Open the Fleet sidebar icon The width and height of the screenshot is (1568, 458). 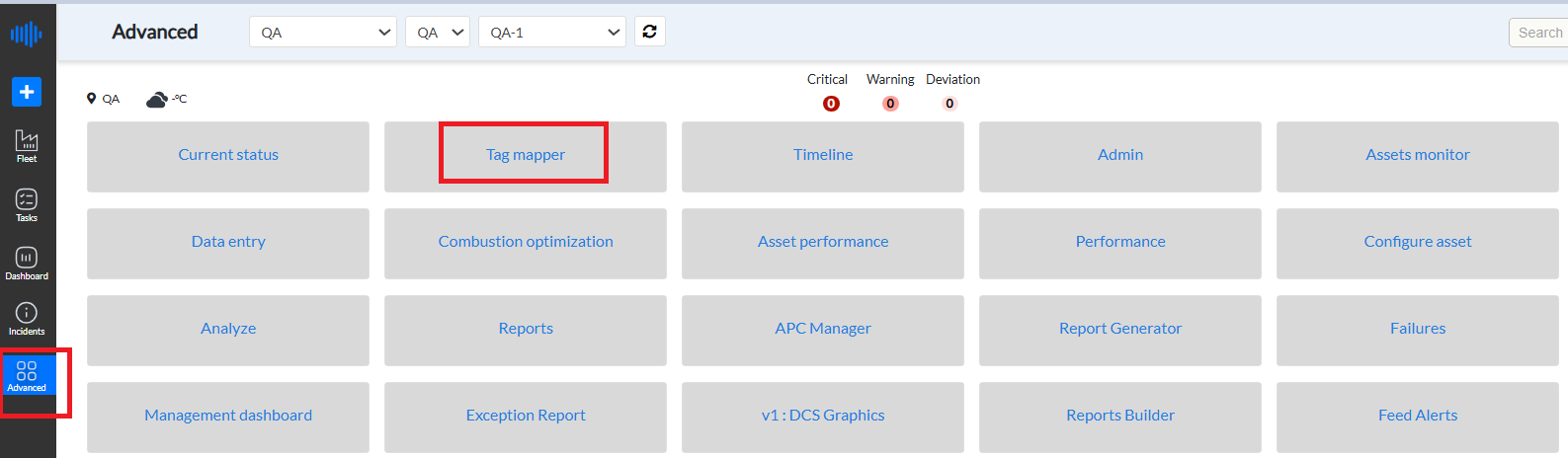pyautogui.click(x=27, y=145)
